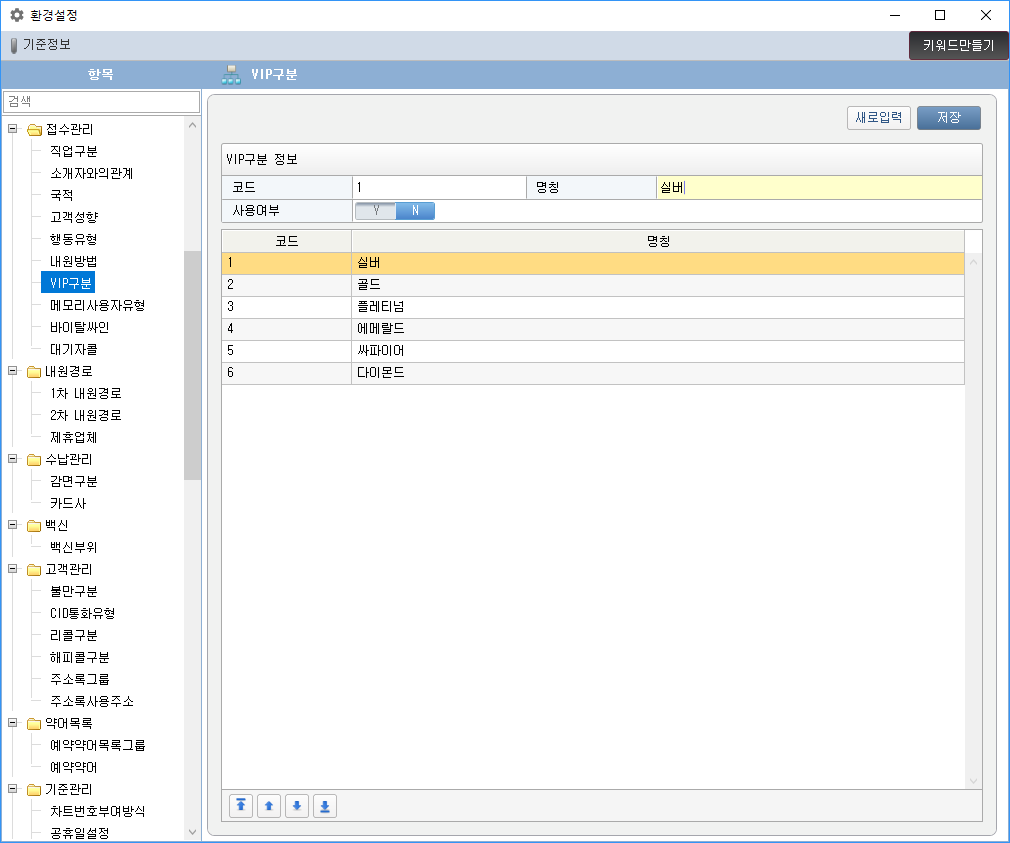Click the 접수관리 folder icon
This screenshot has height=843, width=1010.
click(x=34, y=129)
